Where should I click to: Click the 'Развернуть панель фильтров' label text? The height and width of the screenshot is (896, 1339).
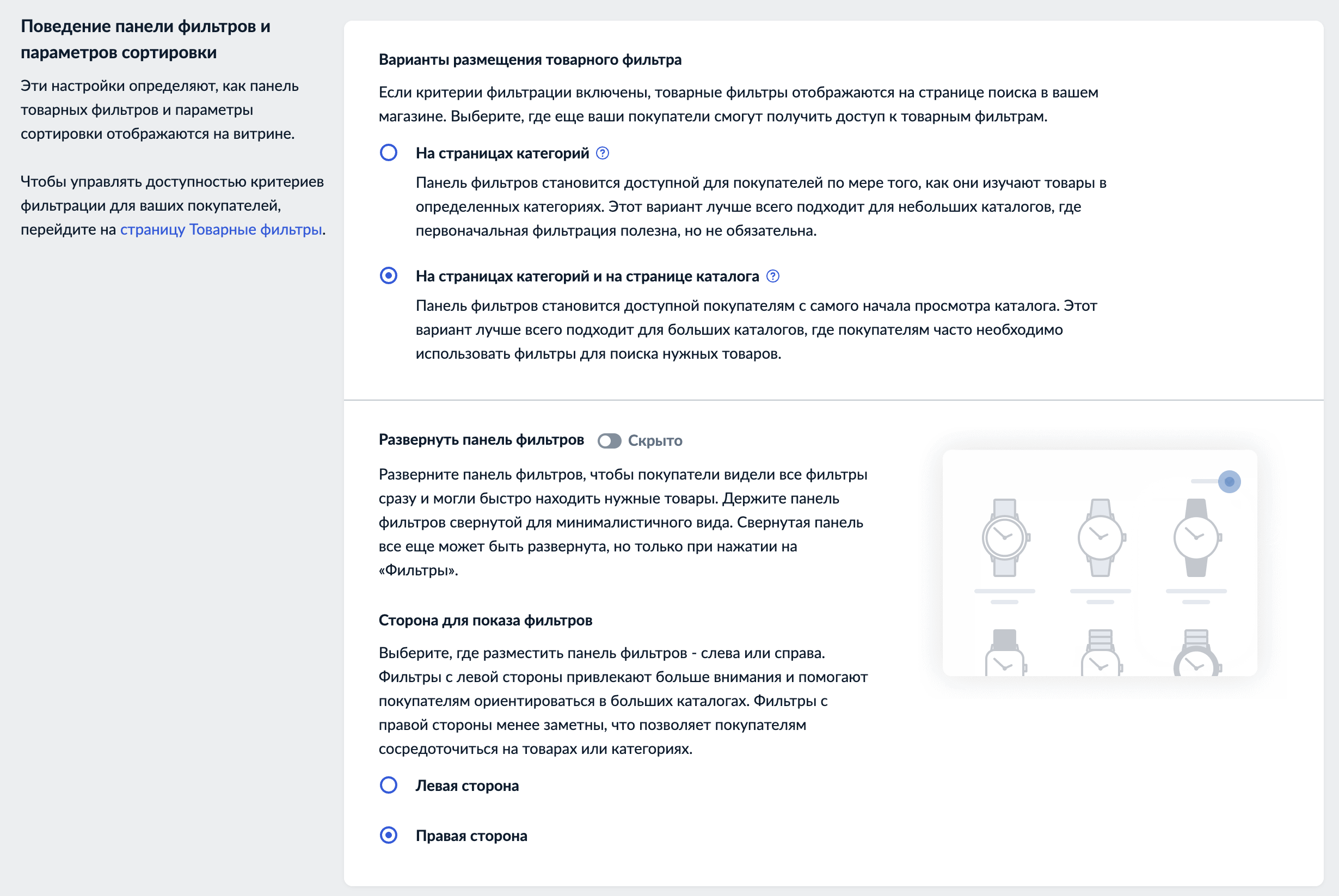click(x=481, y=440)
